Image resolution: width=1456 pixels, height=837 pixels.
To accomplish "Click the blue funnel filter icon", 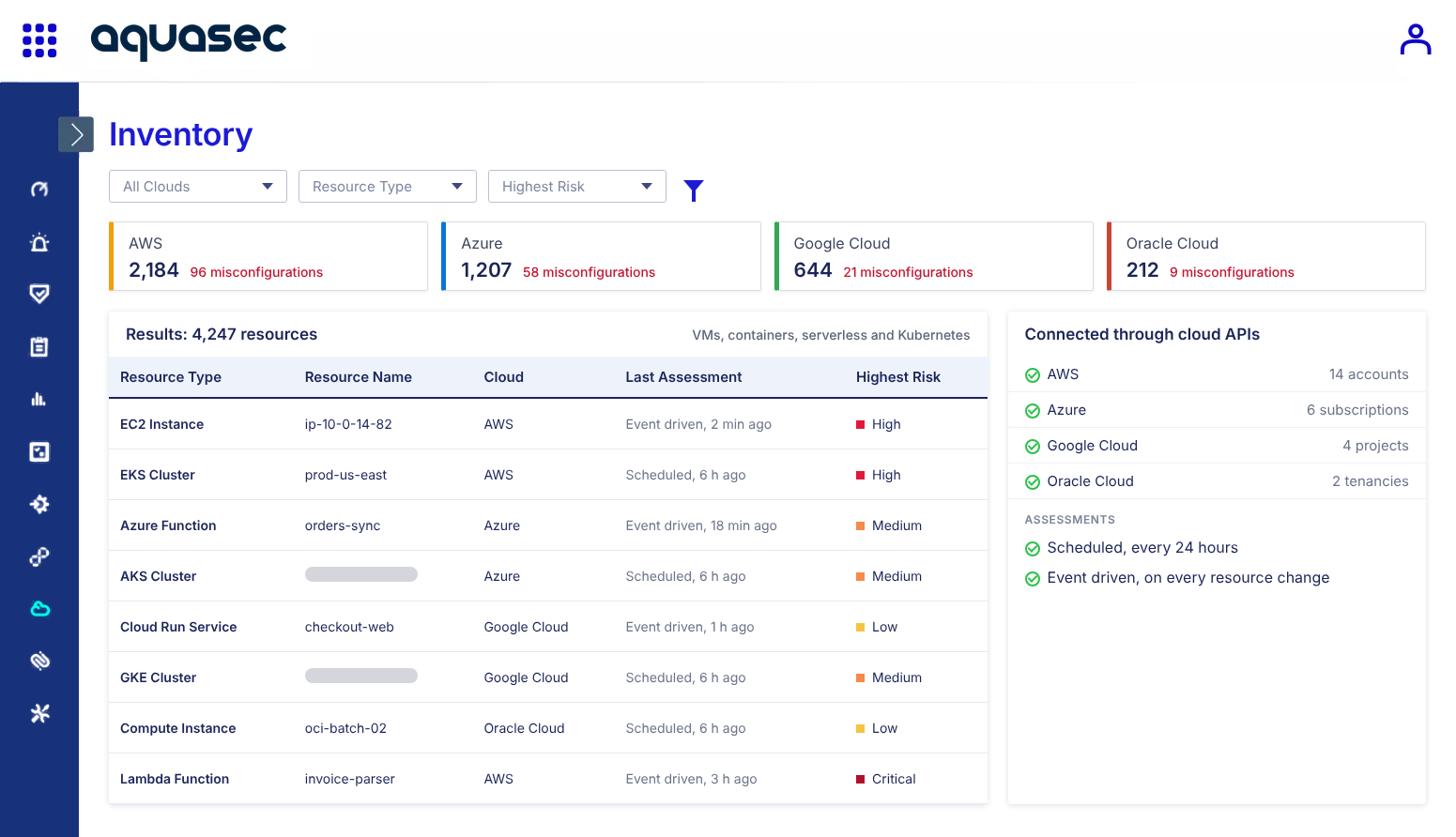I will 694,190.
